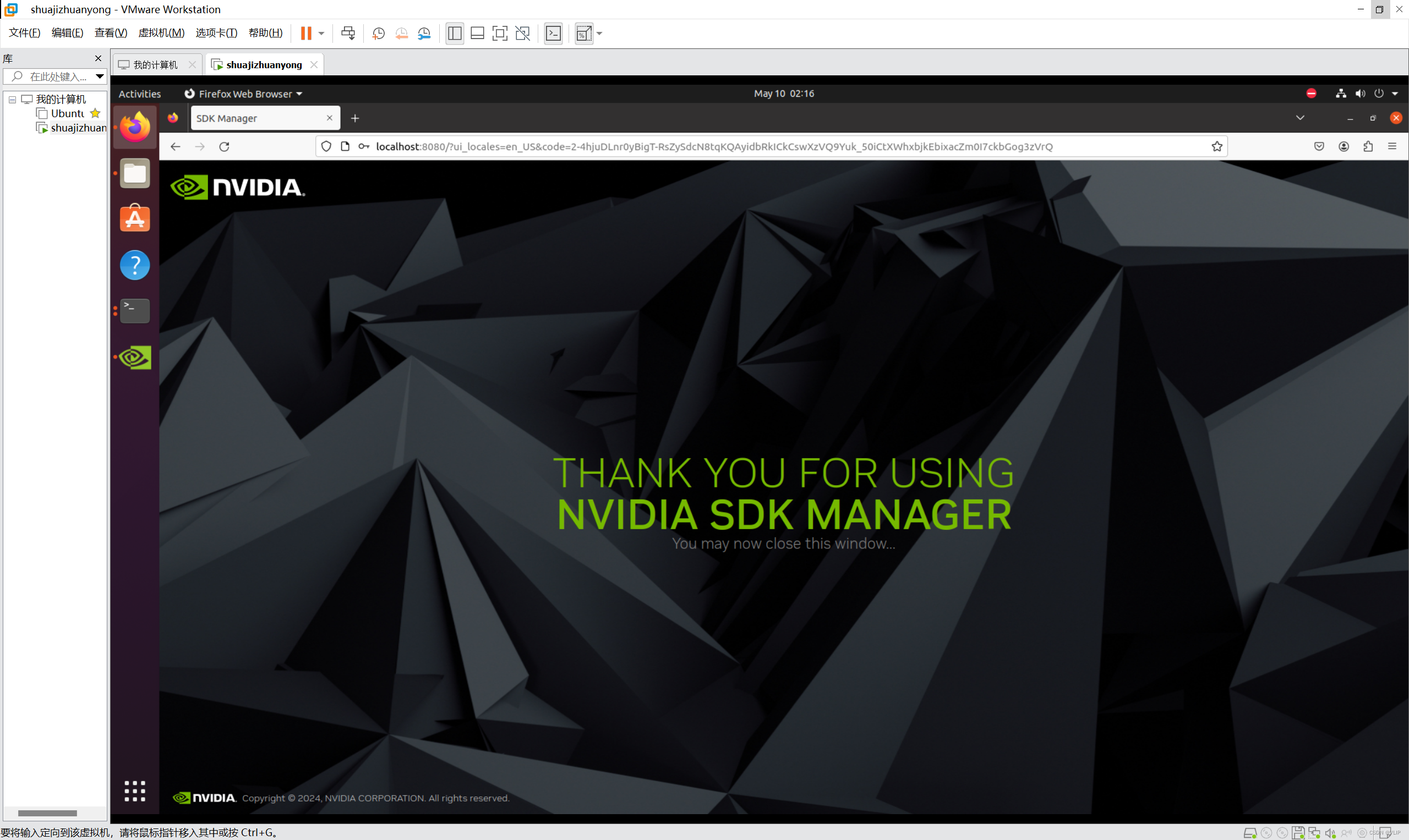
Task: Open the 虚拟机(M) menu
Action: (161, 33)
